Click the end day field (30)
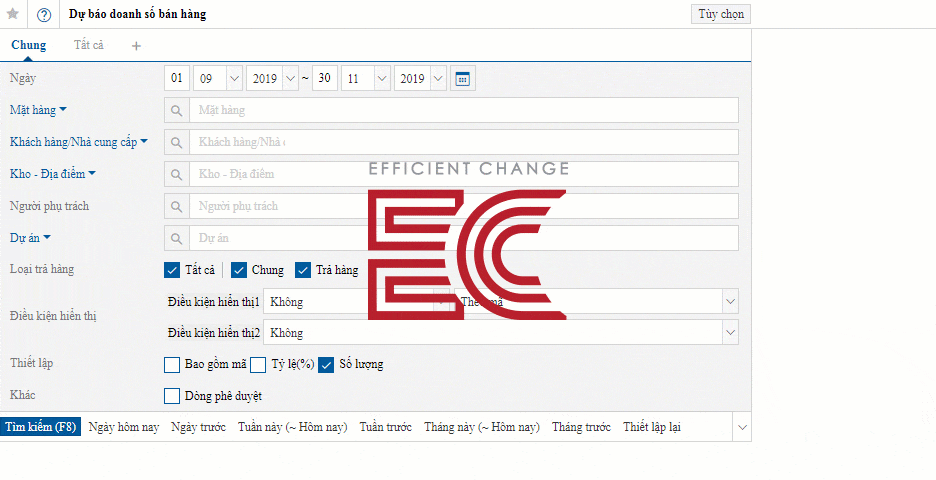The image size is (936, 480). click(325, 79)
